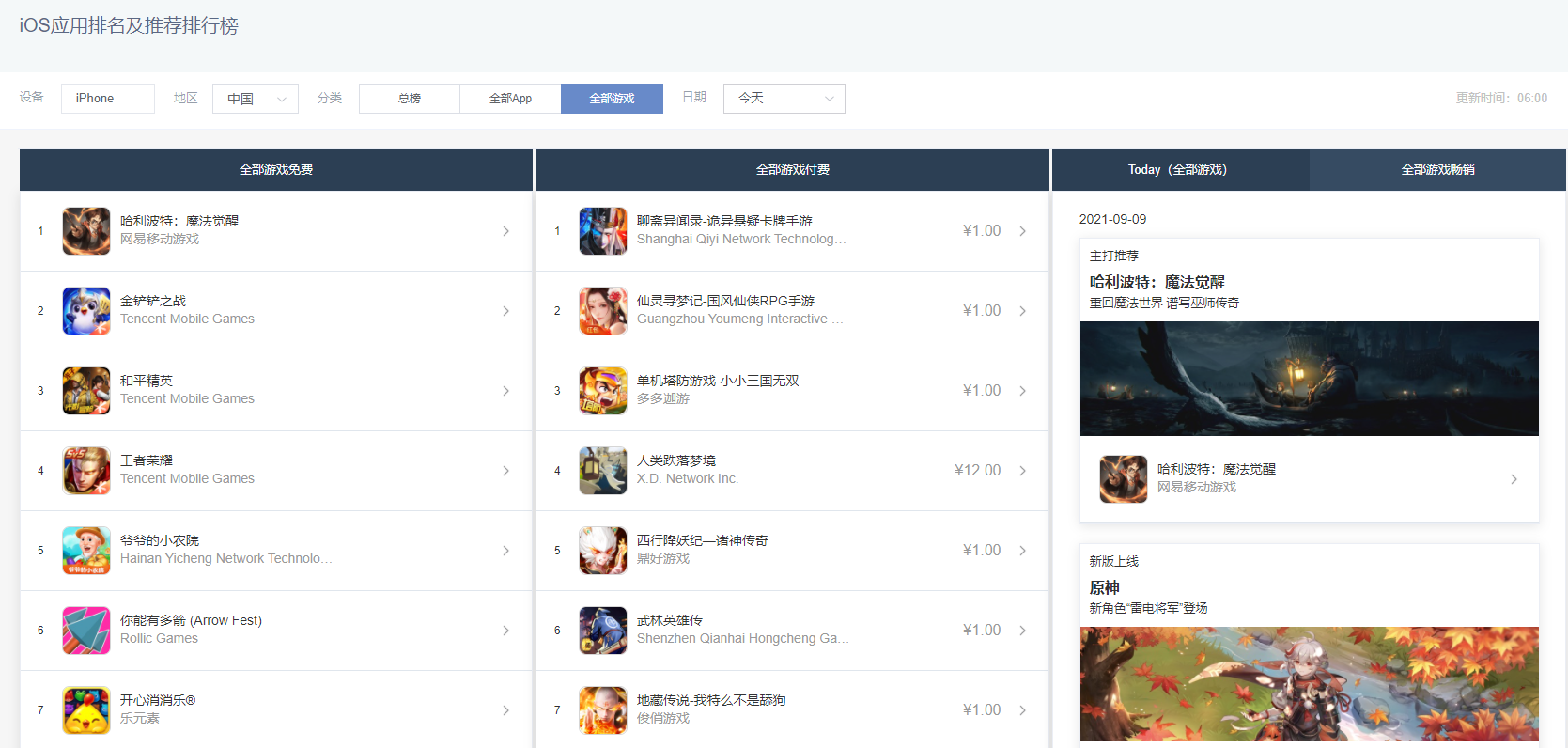Click the 鼎好游戏 developer name
Screen dimensions: 1568x748
[x=663, y=558]
